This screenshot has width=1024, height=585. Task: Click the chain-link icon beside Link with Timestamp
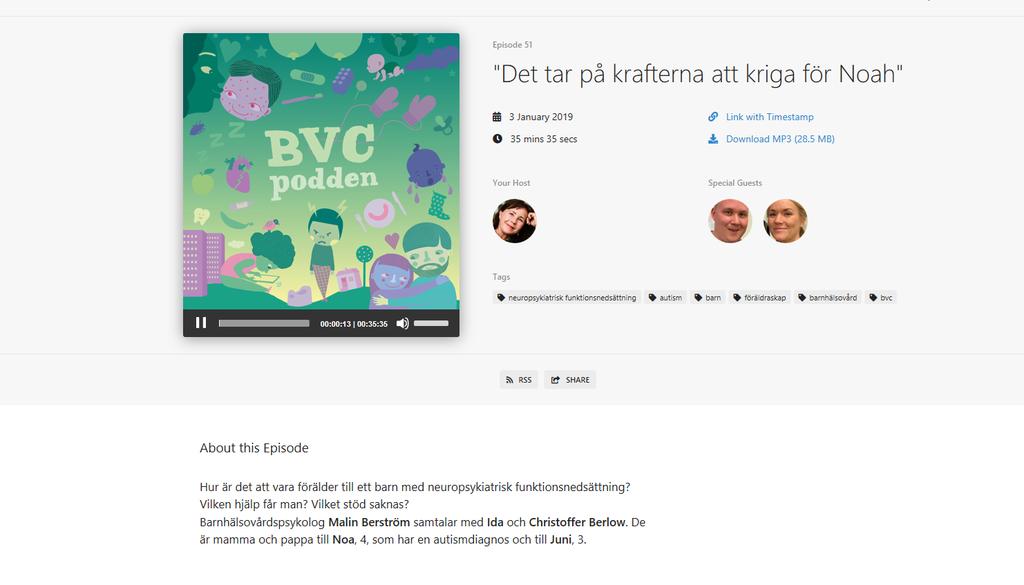(x=713, y=117)
